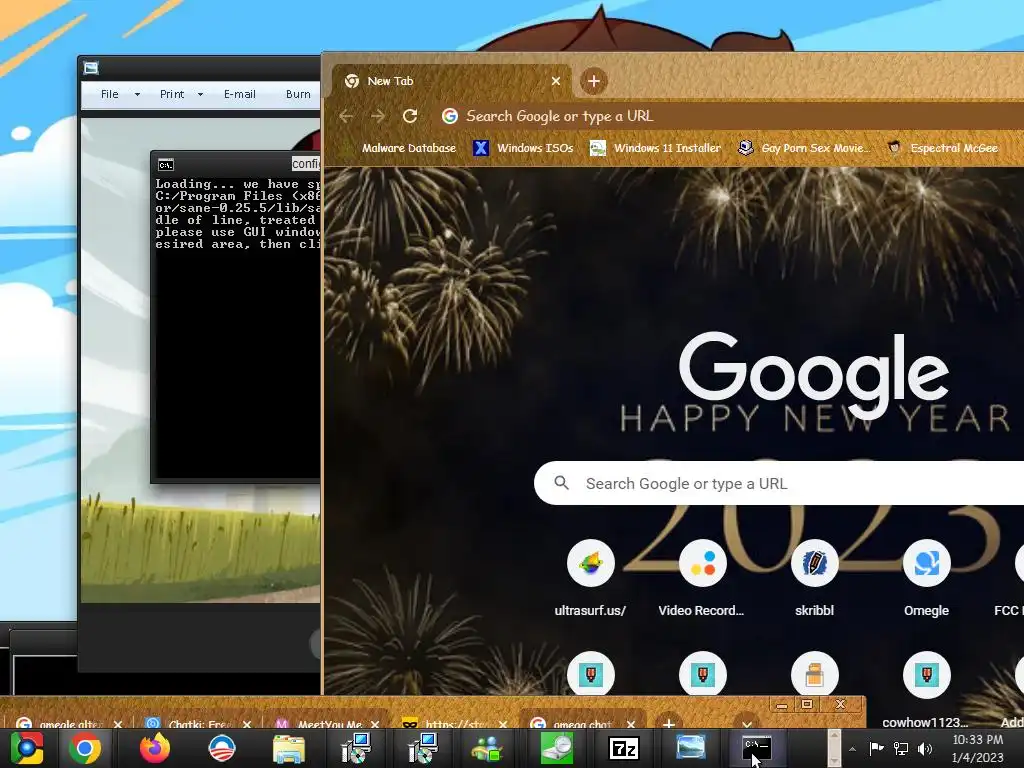Viewport: 1024px width, 768px height.
Task: Expand the Print menu in the photo viewer
Action: pyautogui.click(x=181, y=94)
